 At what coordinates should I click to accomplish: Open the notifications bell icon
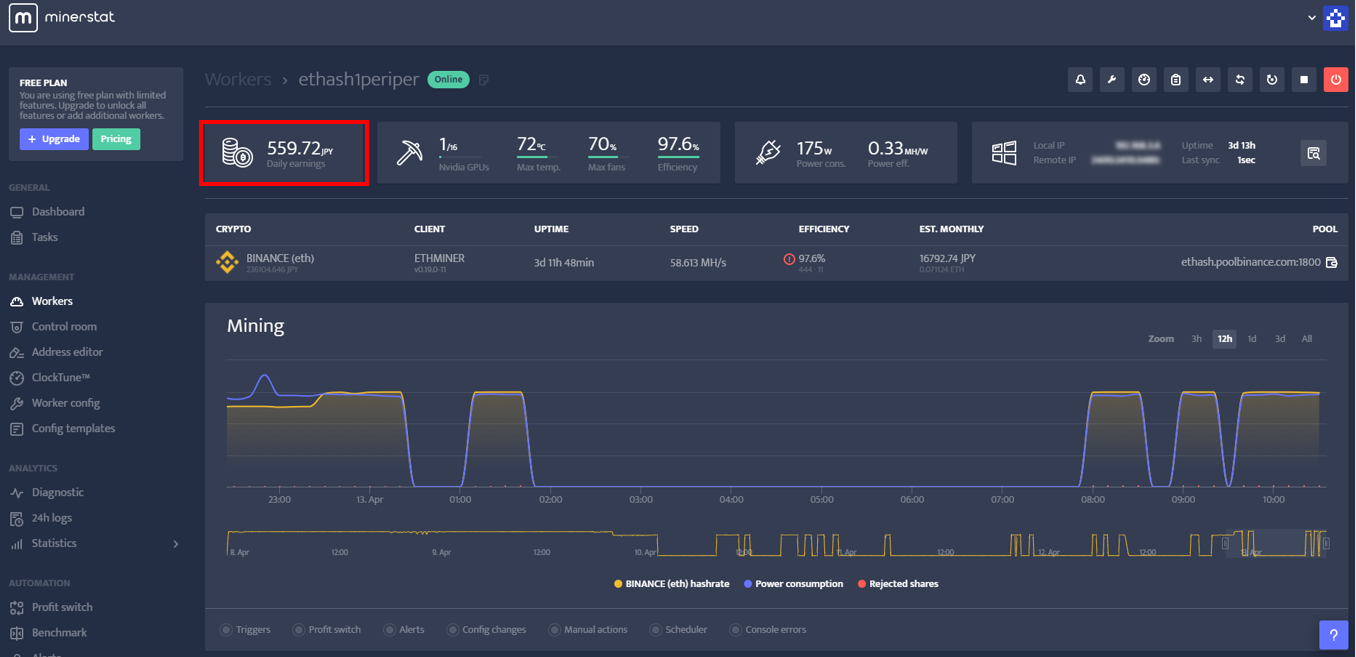[1080, 79]
